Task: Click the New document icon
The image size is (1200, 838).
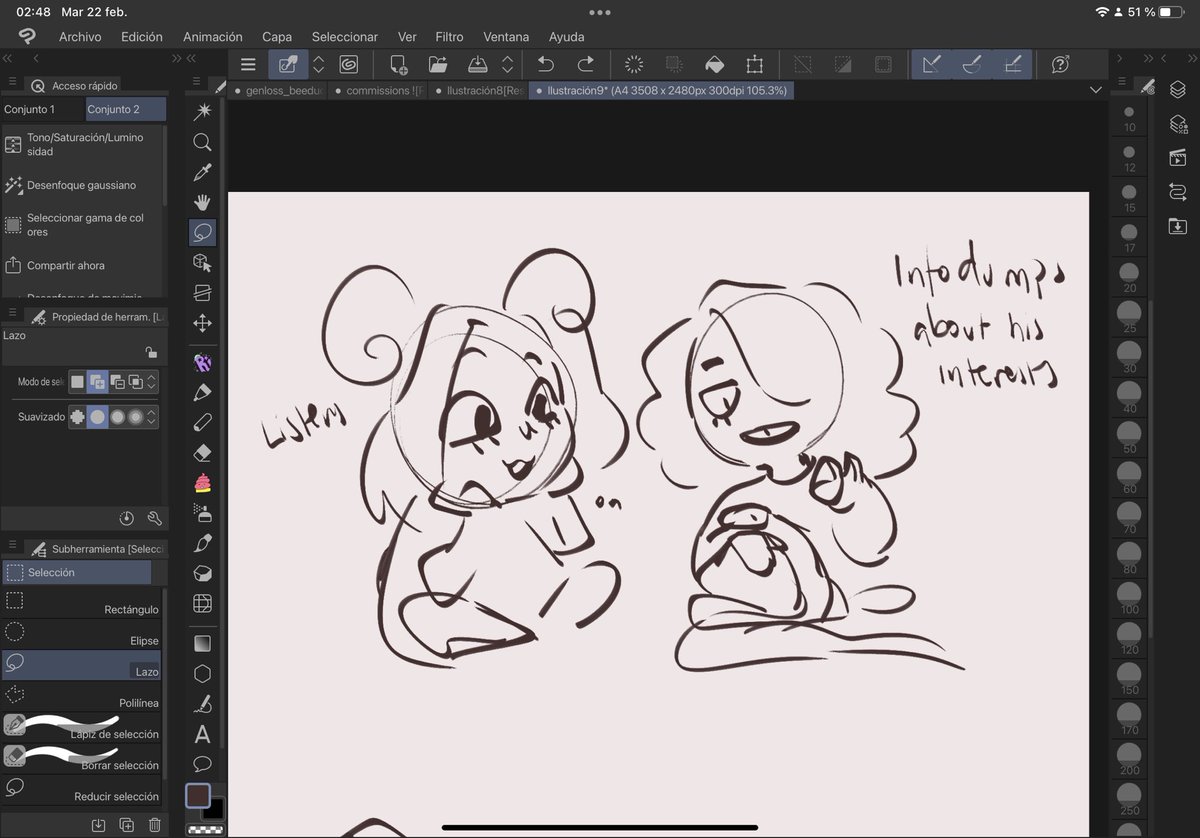Action: coord(397,65)
